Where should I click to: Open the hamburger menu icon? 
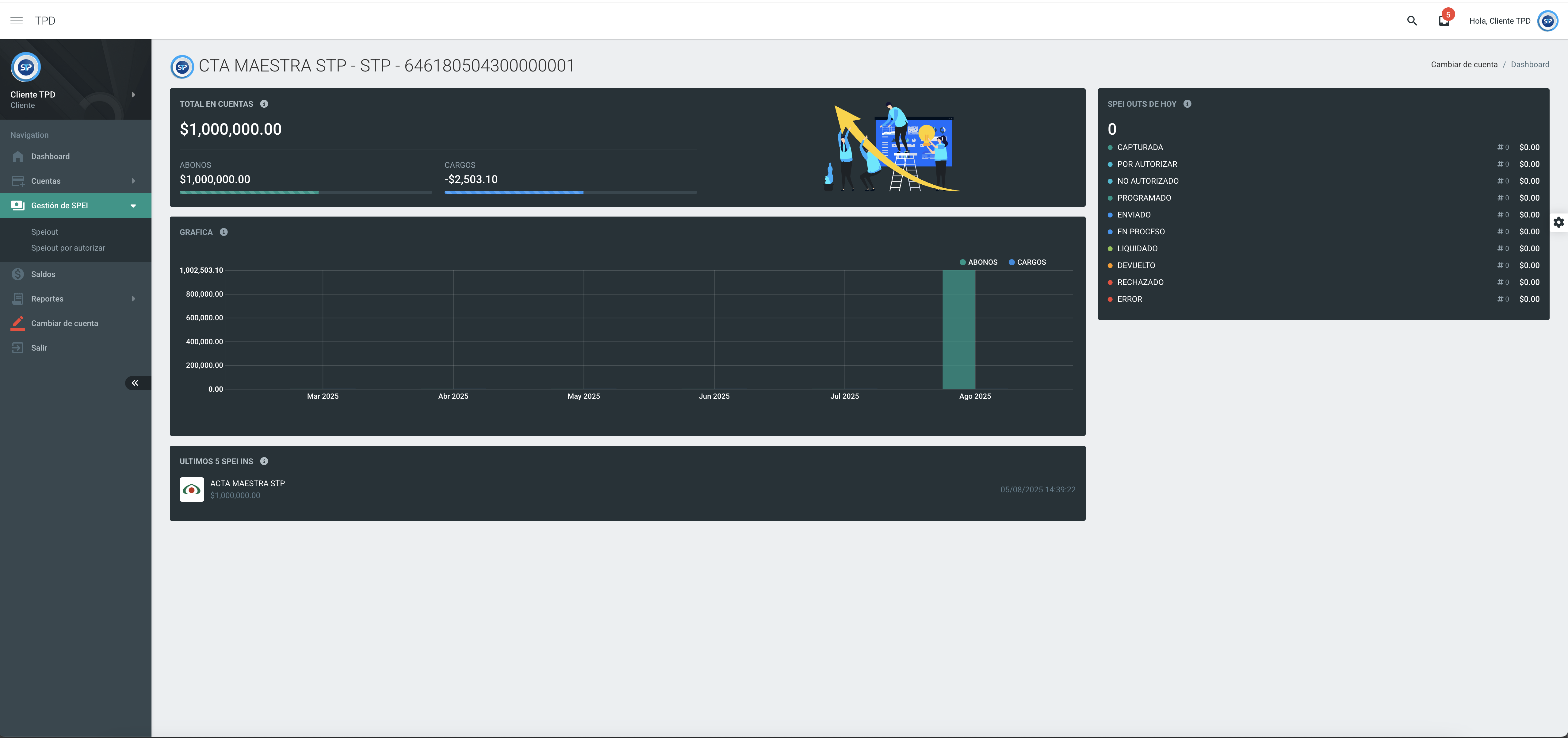coord(17,21)
